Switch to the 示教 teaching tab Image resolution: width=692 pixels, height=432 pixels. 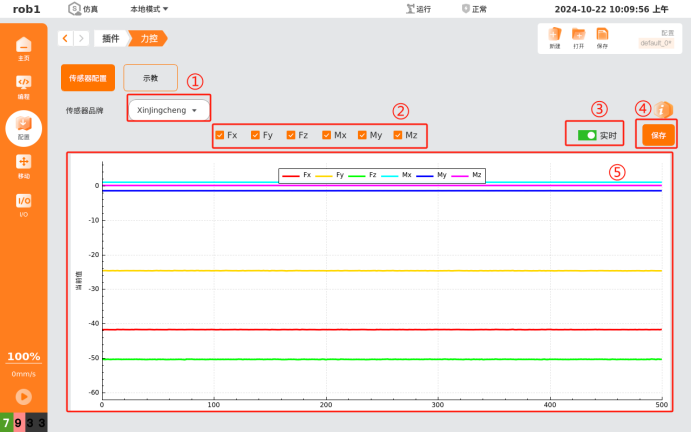point(150,78)
